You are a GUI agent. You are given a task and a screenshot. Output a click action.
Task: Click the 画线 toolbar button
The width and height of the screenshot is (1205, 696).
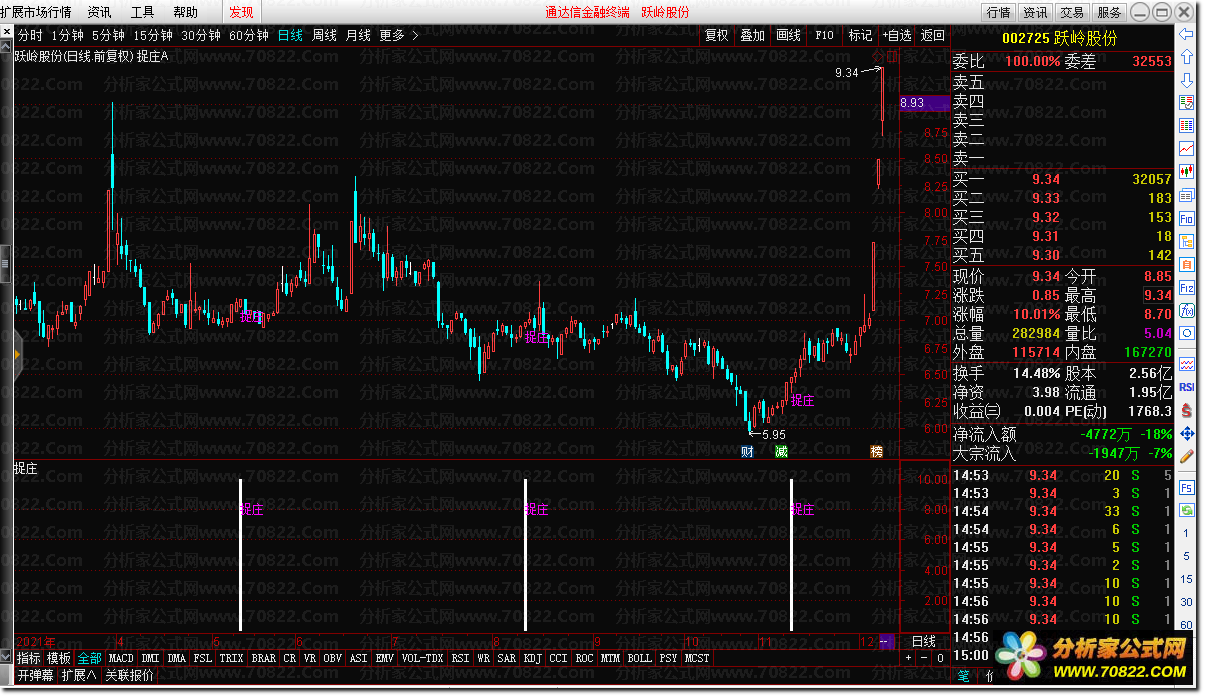tap(788, 35)
